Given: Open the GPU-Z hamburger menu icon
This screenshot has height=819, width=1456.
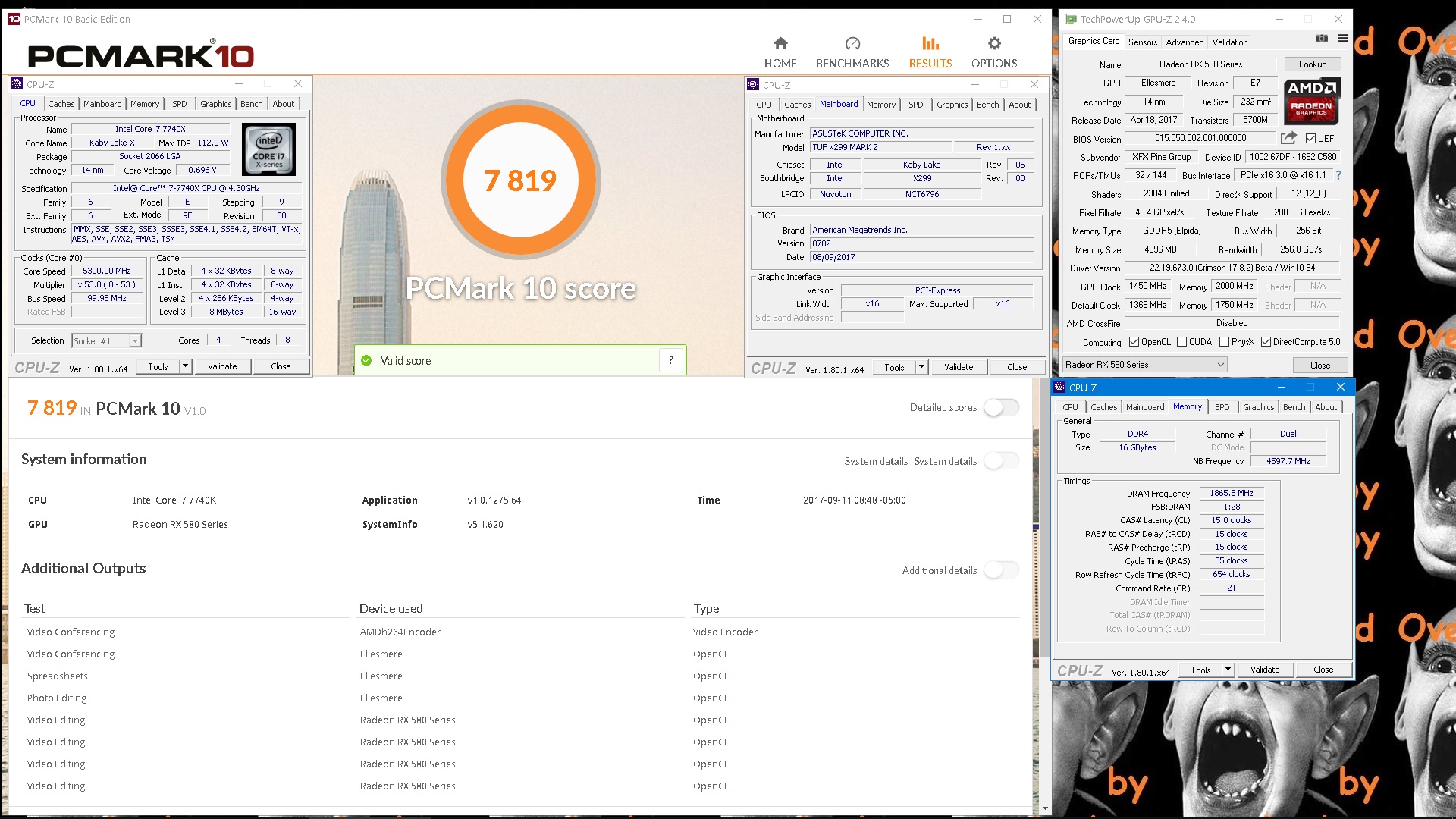Looking at the screenshot, I should click(1342, 38).
